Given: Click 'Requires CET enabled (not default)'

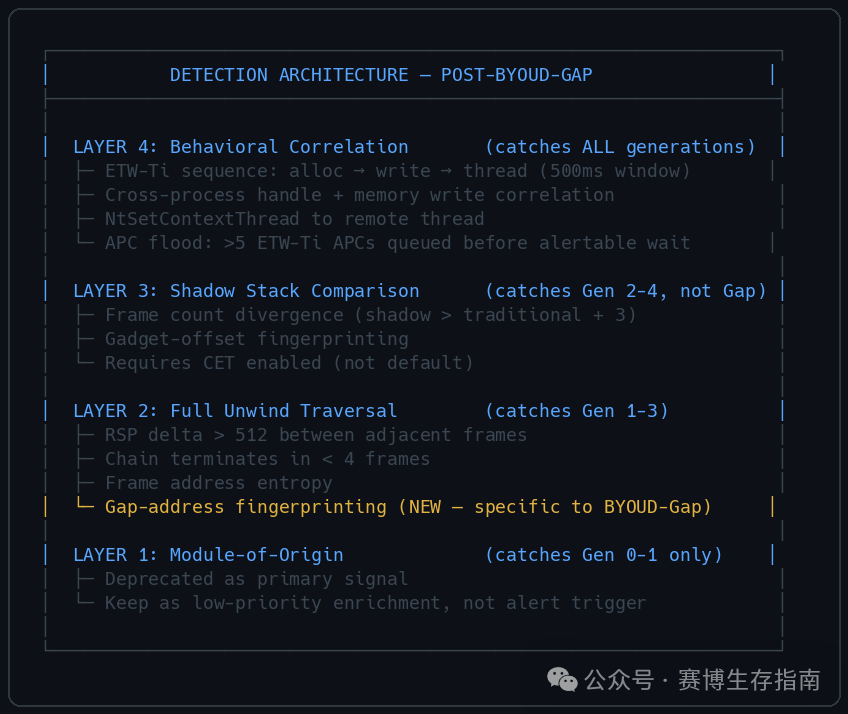Looking at the screenshot, I should 289,363.
